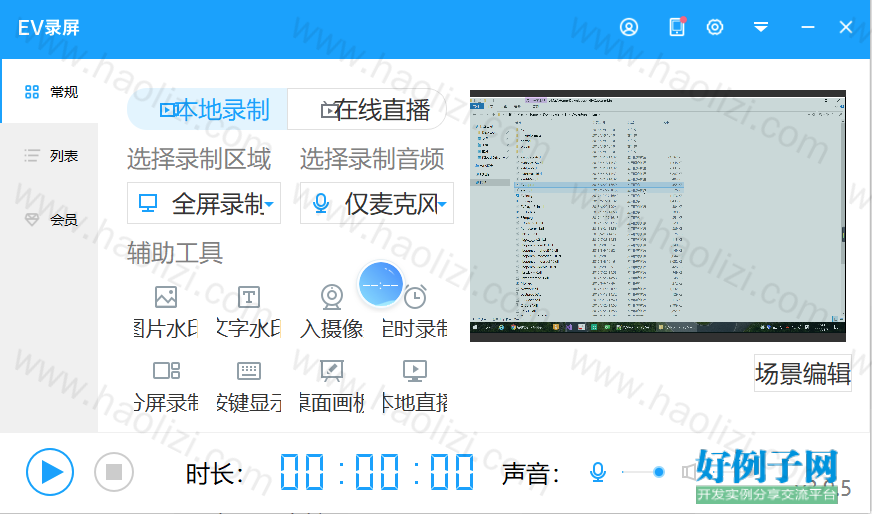Select the 本地录制 mode tab
Viewport: 872px width, 514px height.
[207, 110]
